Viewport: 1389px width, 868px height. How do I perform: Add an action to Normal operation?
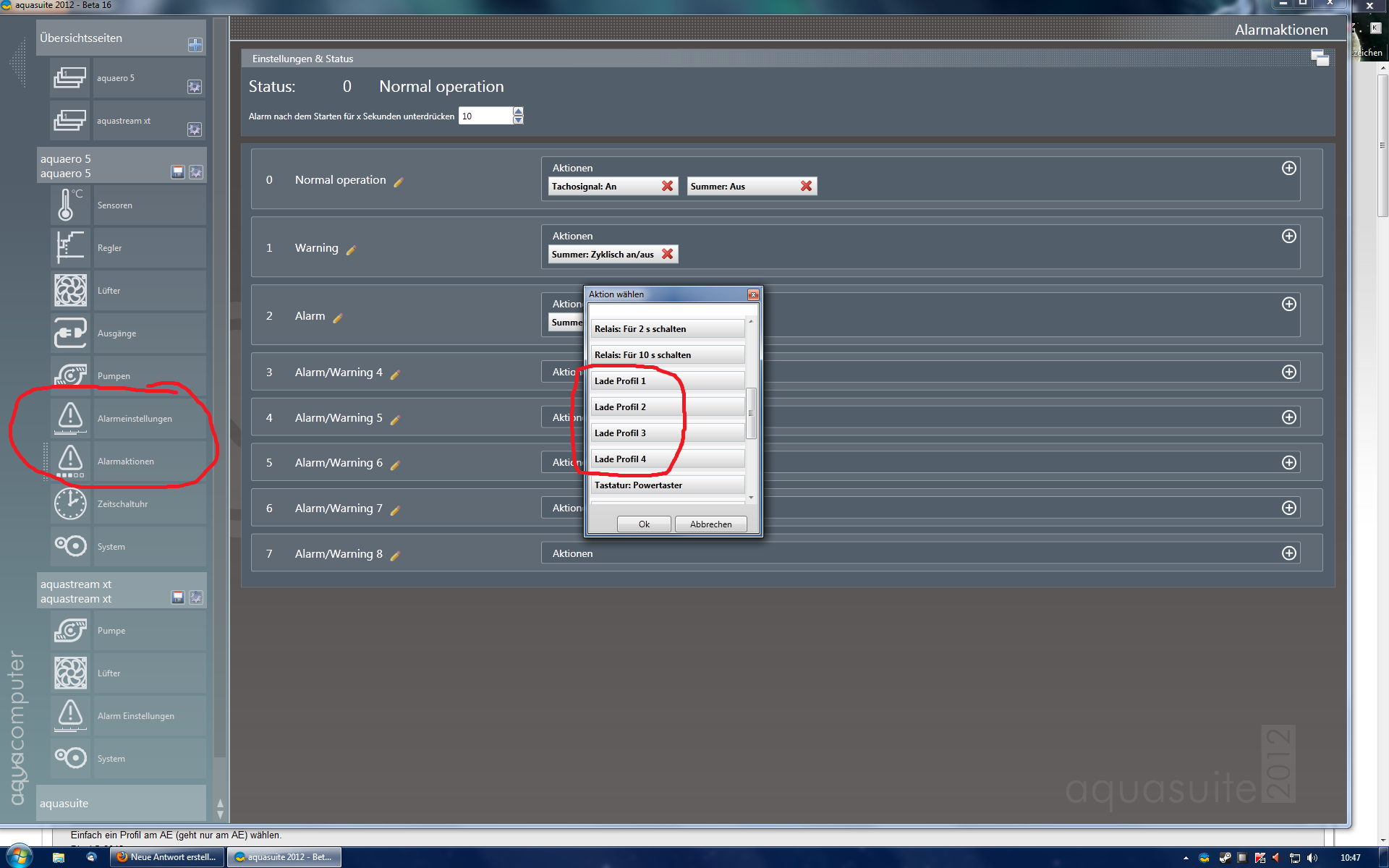(1288, 169)
